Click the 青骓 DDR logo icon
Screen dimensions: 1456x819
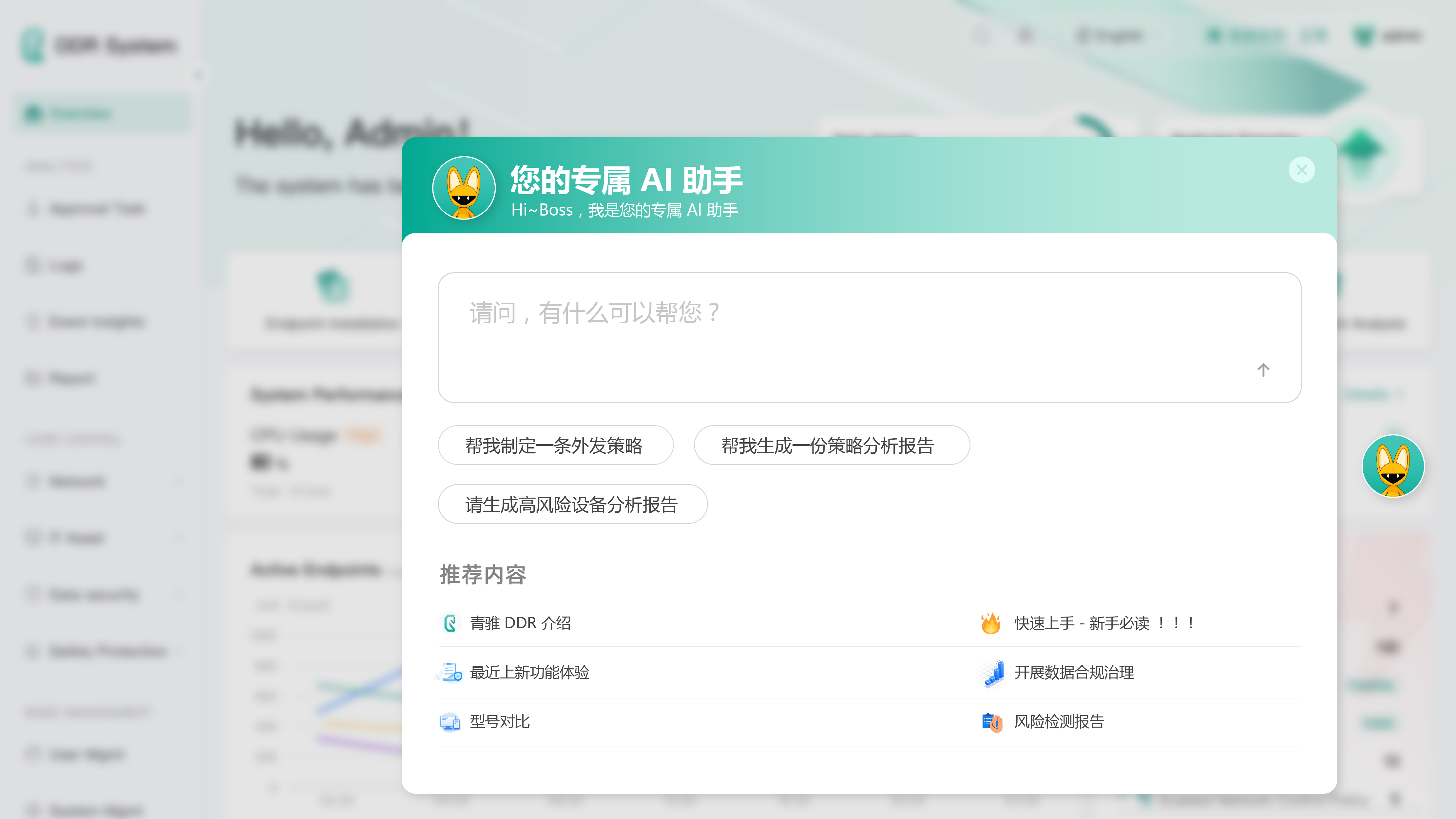450,623
